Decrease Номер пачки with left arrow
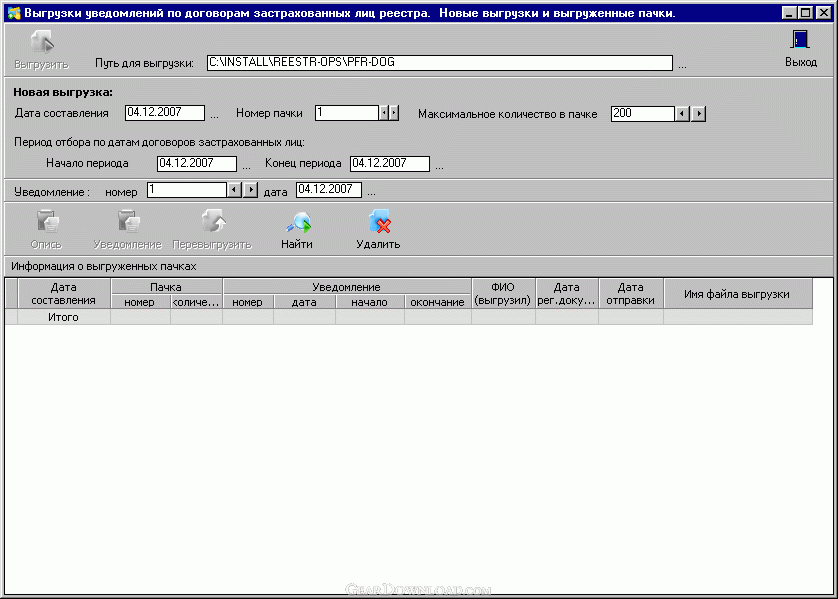The image size is (838, 599). point(384,113)
